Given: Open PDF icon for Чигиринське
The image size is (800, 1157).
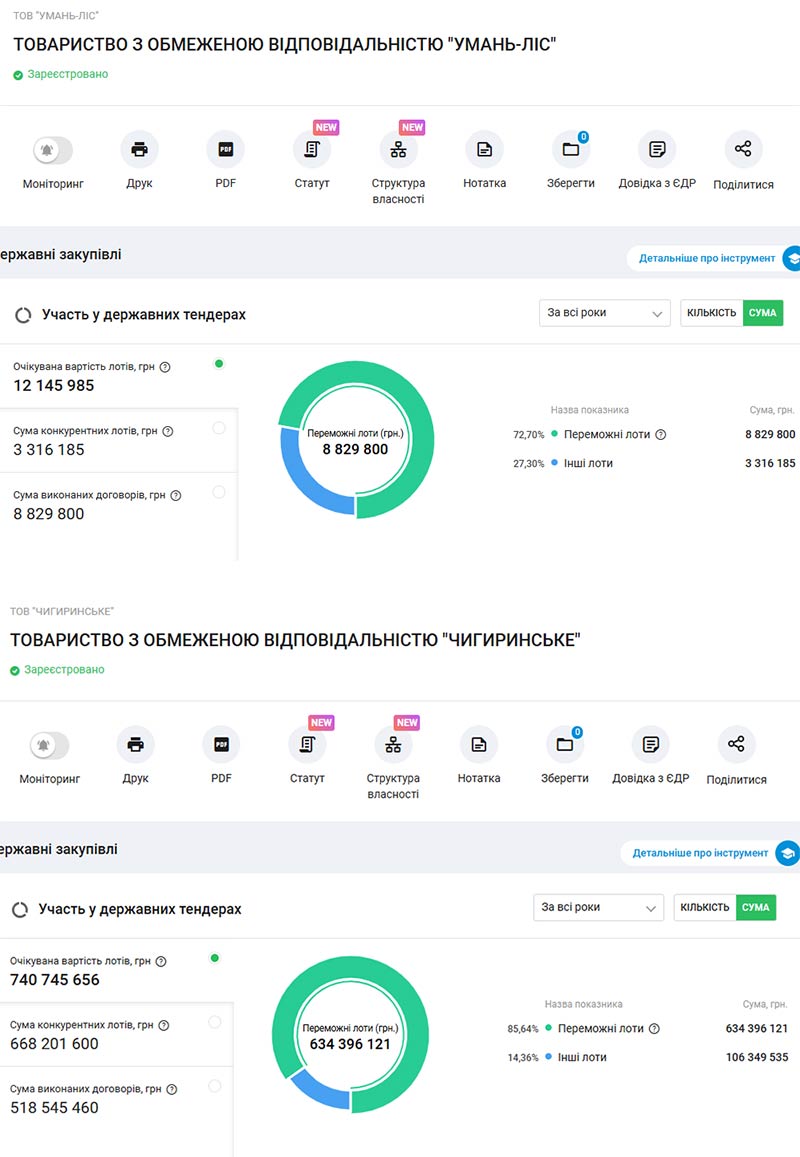Looking at the screenshot, I should click(x=221, y=745).
